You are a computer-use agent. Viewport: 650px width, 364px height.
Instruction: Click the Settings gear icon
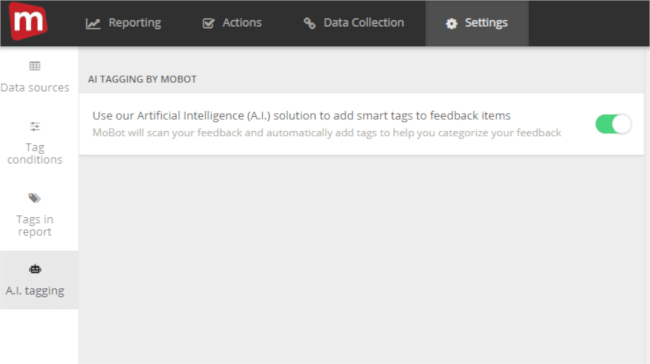pos(451,24)
